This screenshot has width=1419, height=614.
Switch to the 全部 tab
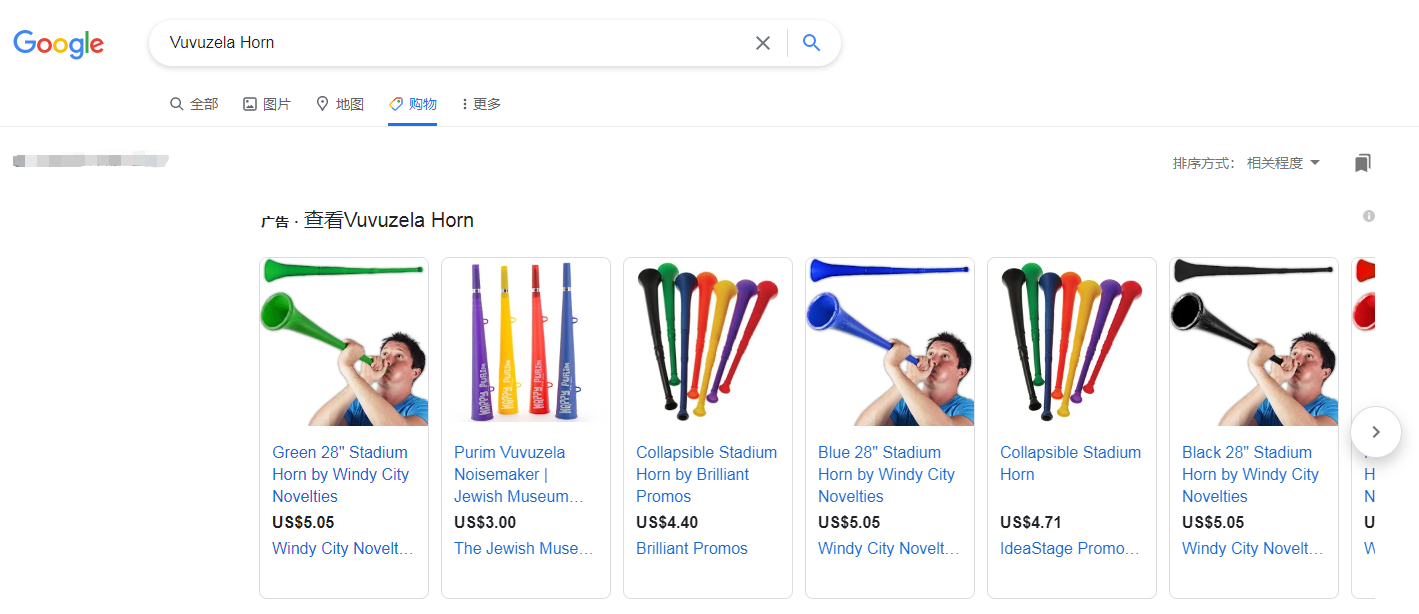click(194, 104)
